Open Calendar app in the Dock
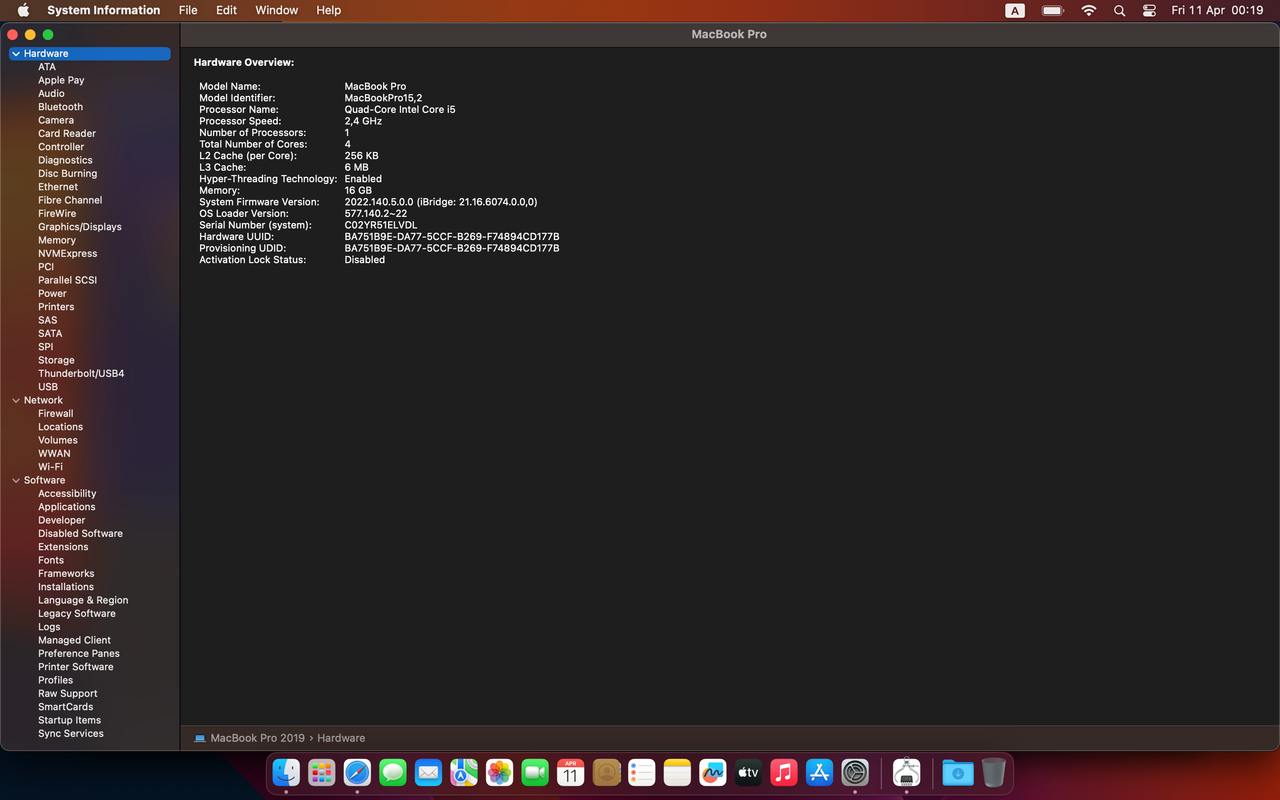1280x800 pixels. pos(570,772)
